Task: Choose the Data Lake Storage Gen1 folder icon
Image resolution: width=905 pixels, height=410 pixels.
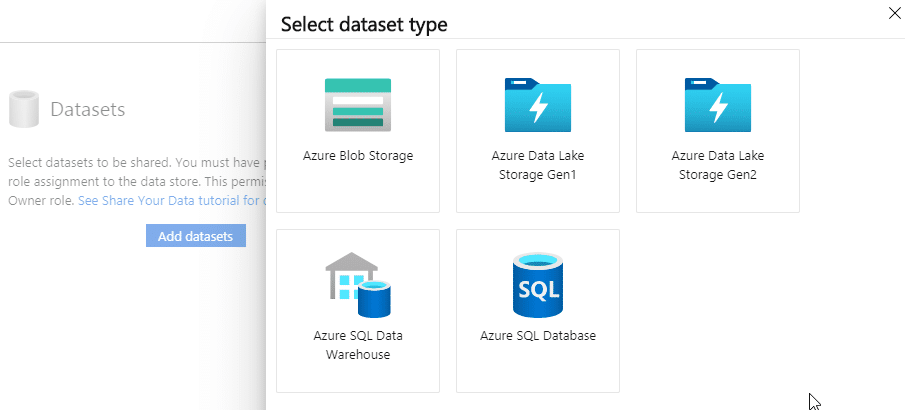Action: [538, 105]
